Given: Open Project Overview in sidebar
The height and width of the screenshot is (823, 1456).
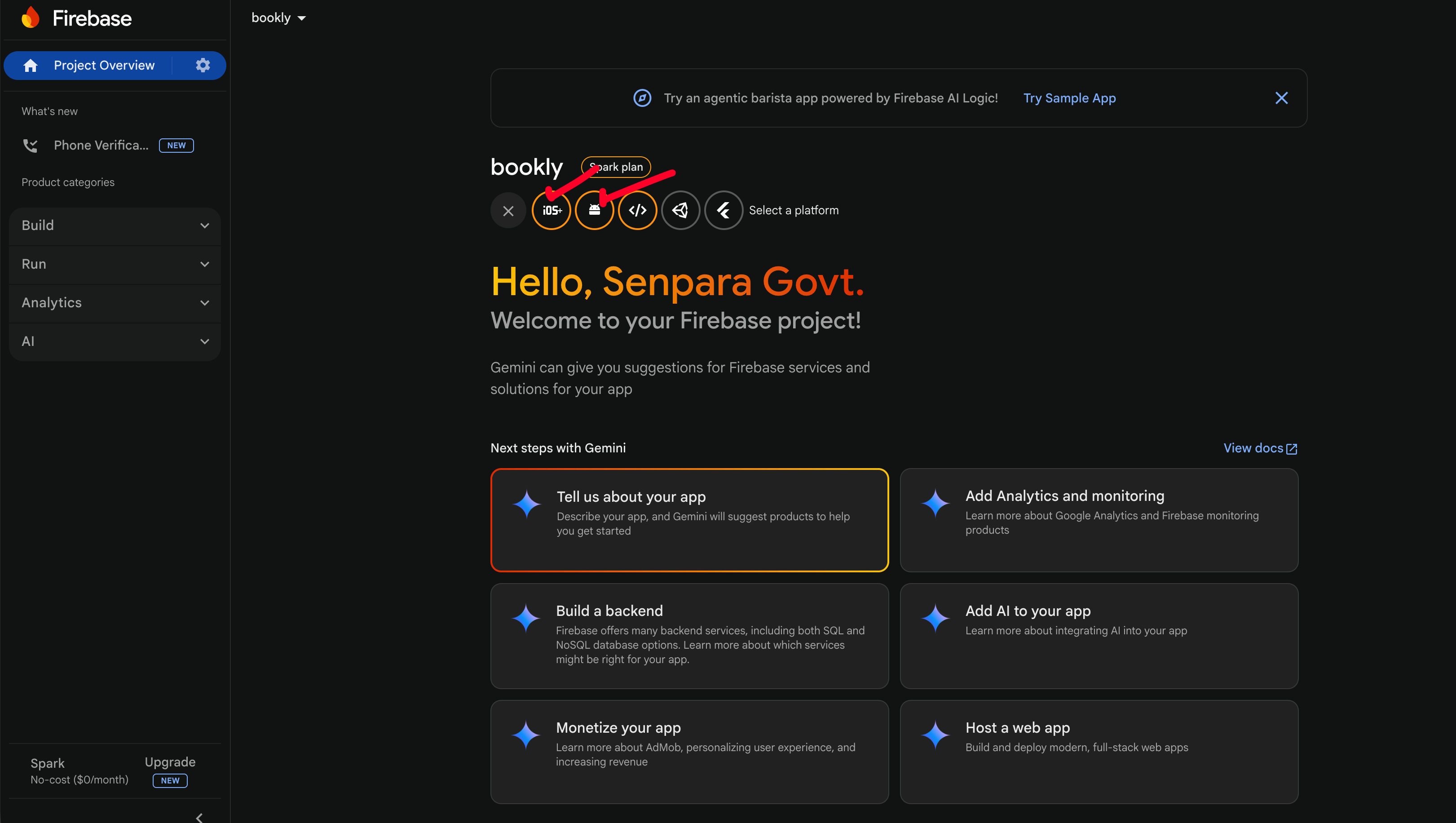Looking at the screenshot, I should click(x=104, y=66).
